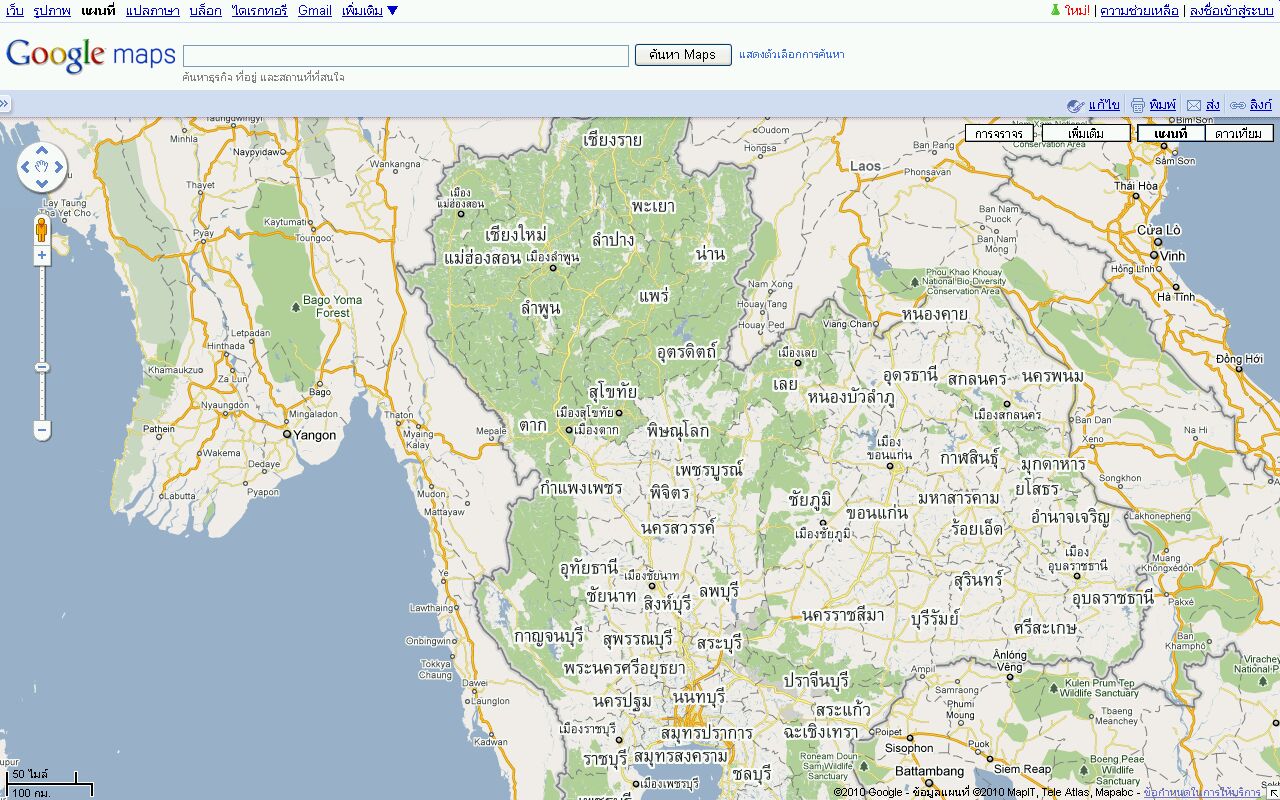This screenshot has height=800, width=1280.
Task: Click the envelope send icon
Action: 1193,105
